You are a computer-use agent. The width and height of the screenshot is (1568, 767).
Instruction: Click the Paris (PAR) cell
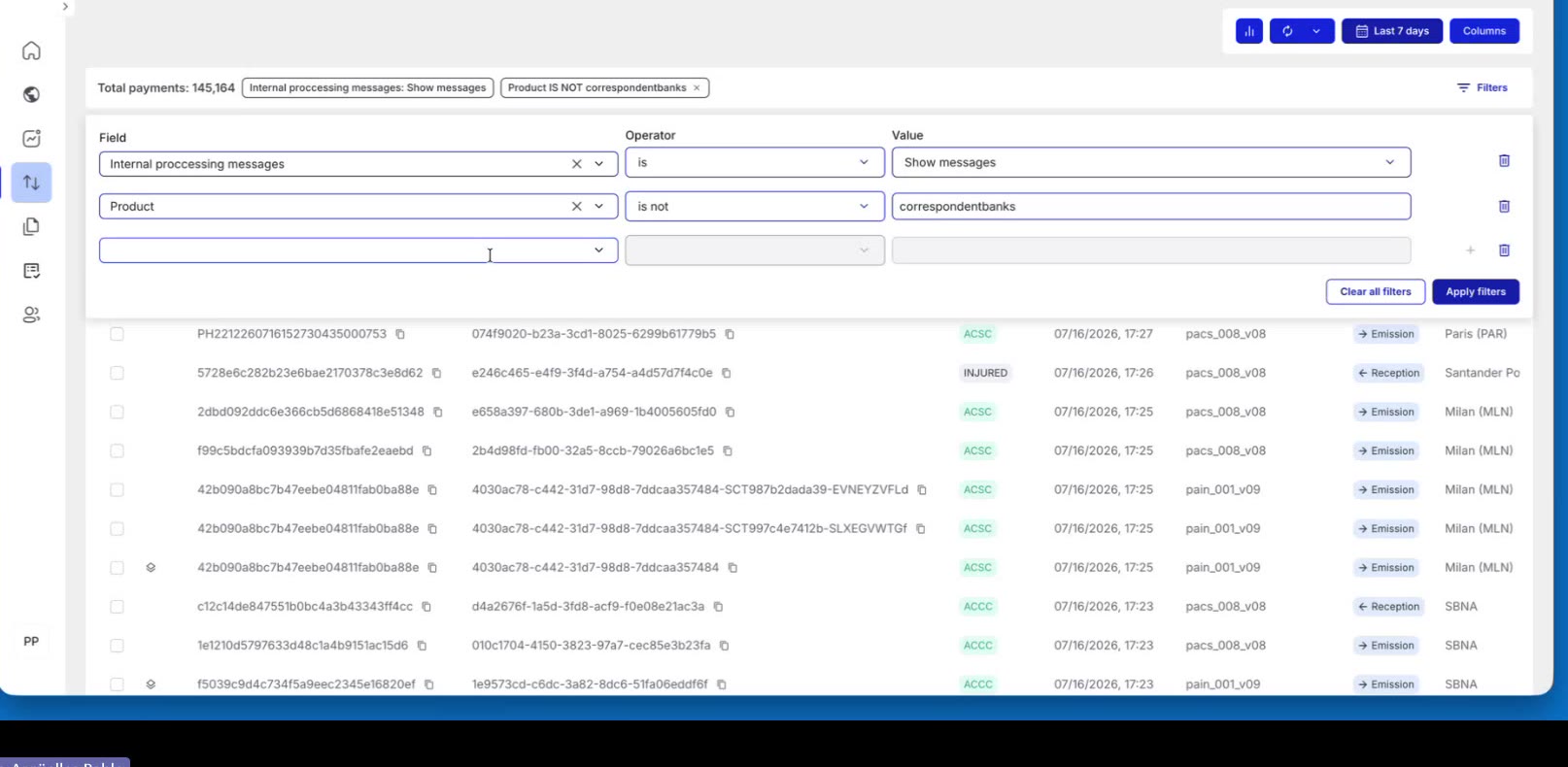[x=1476, y=334]
